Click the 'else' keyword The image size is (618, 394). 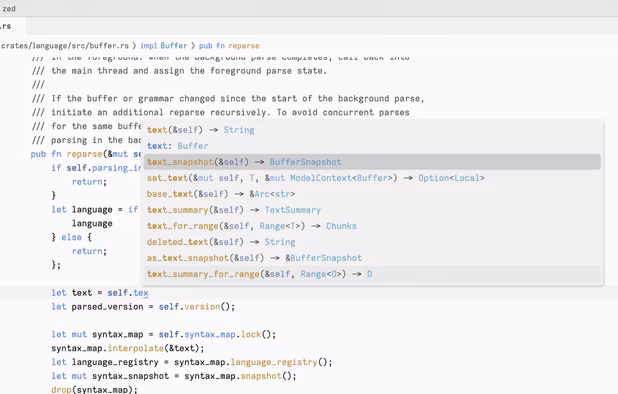[71, 237]
